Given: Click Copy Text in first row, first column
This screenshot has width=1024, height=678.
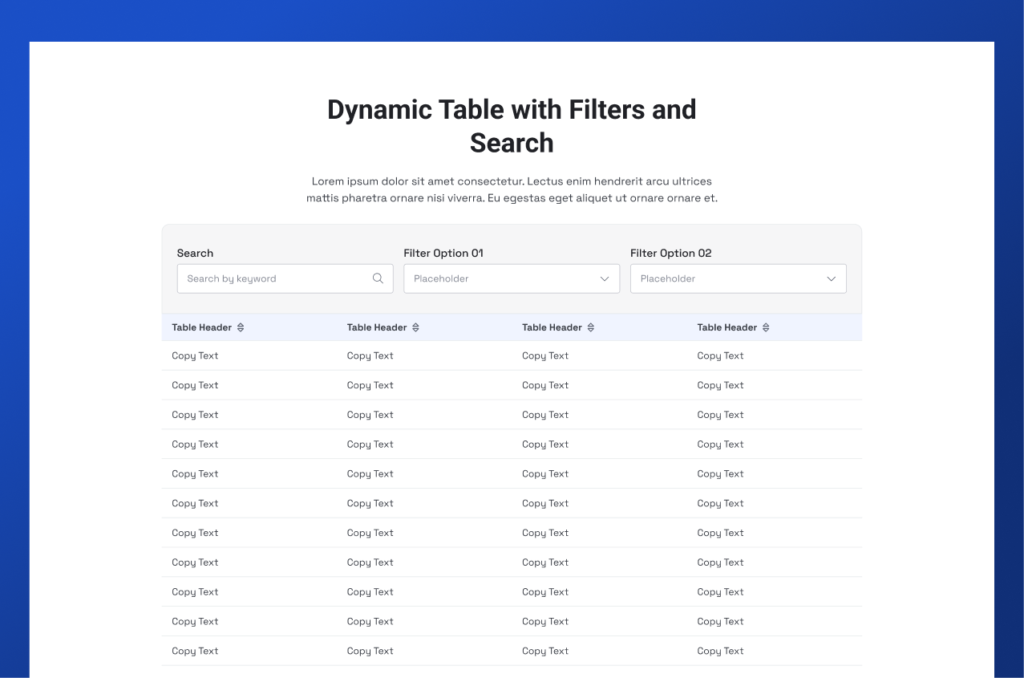Looking at the screenshot, I should click(195, 356).
